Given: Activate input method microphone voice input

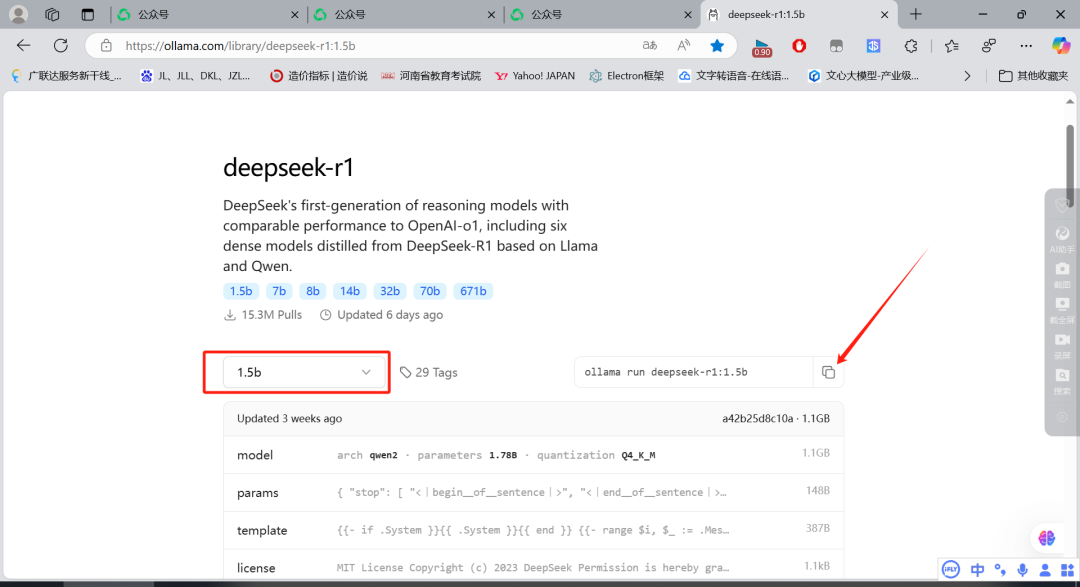Looking at the screenshot, I should (x=1023, y=570).
